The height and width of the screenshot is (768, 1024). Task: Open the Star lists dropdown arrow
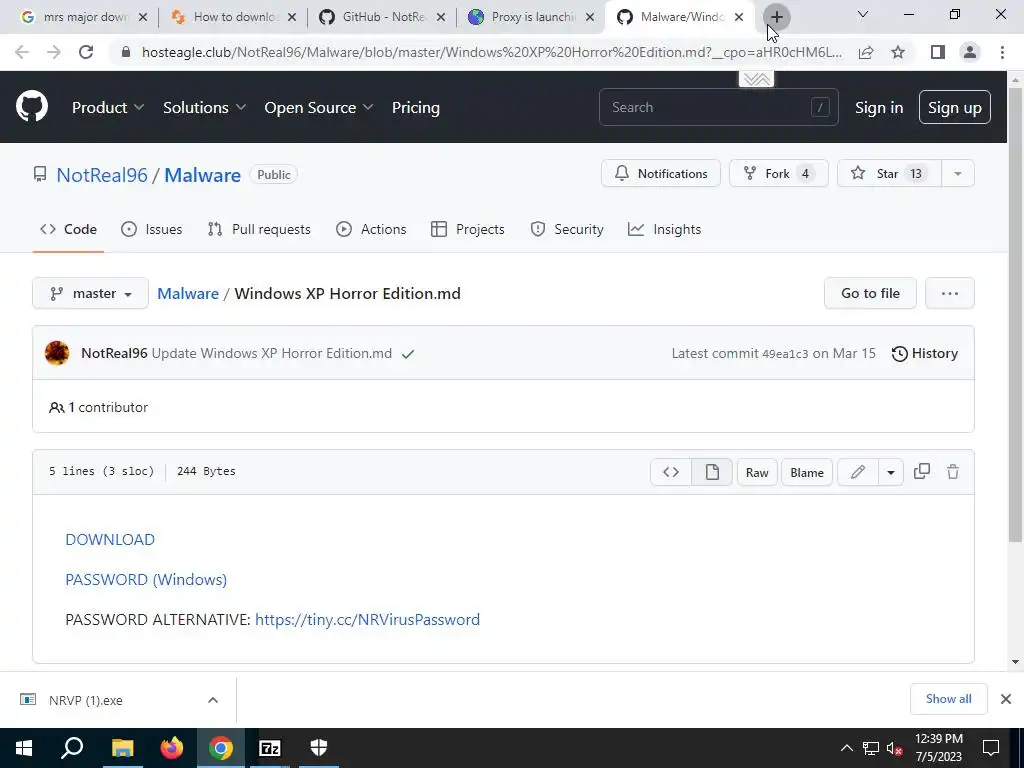coord(957,174)
